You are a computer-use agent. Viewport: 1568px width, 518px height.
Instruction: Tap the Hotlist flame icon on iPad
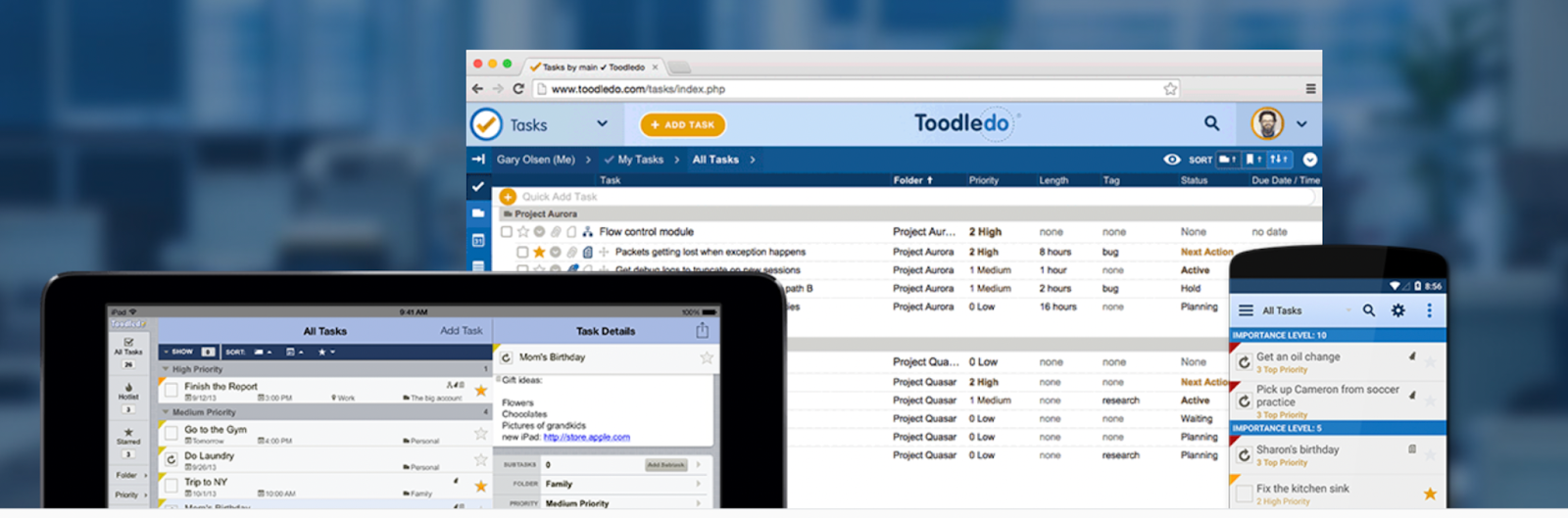(128, 388)
